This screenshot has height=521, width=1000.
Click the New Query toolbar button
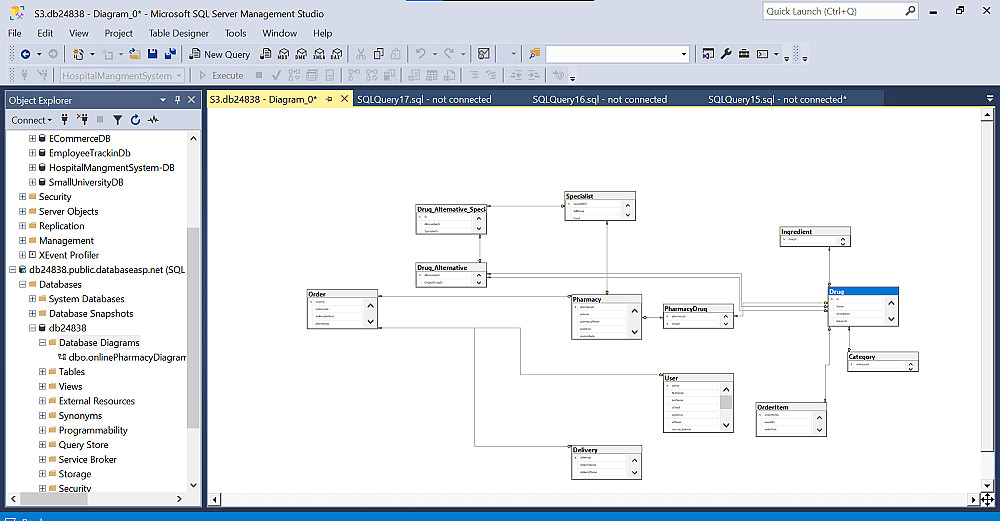(x=219, y=54)
